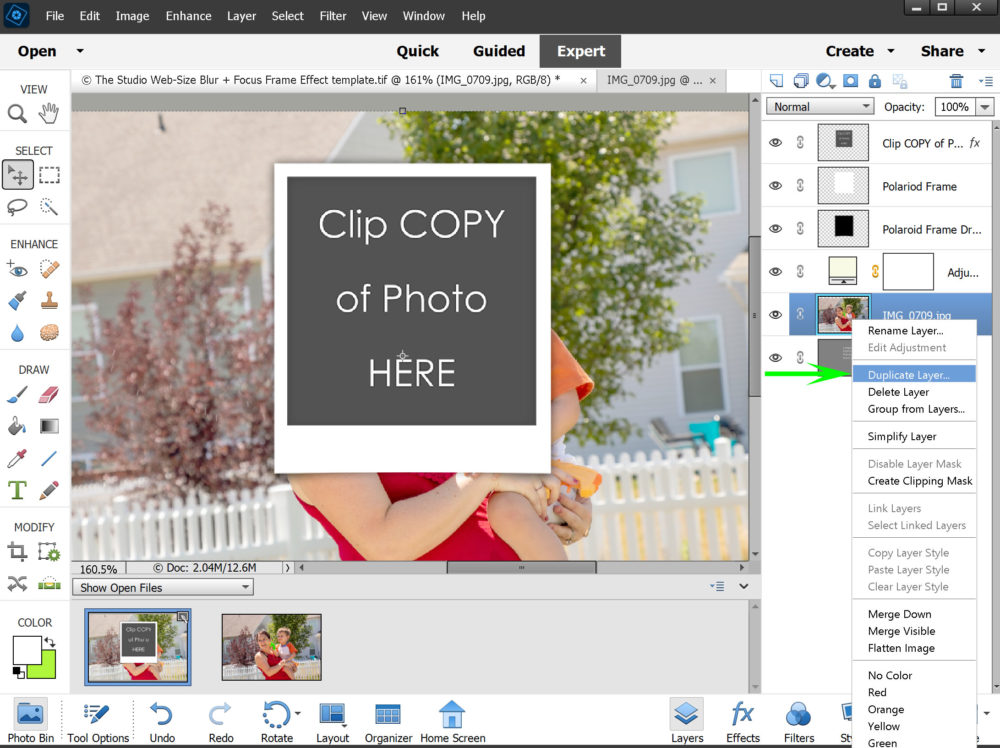Toggle link icon on Polariod Frame layer
1000x748 pixels.
coord(800,186)
